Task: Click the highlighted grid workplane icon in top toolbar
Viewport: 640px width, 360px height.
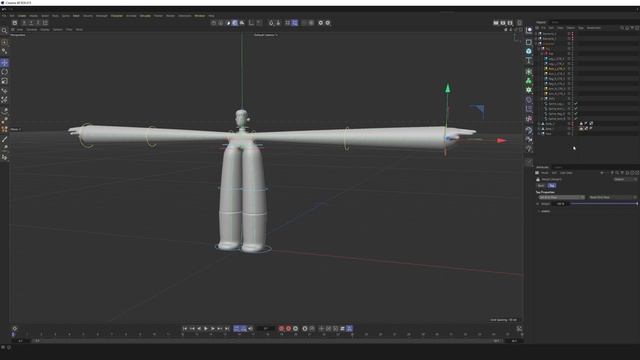Action: click(x=295, y=23)
